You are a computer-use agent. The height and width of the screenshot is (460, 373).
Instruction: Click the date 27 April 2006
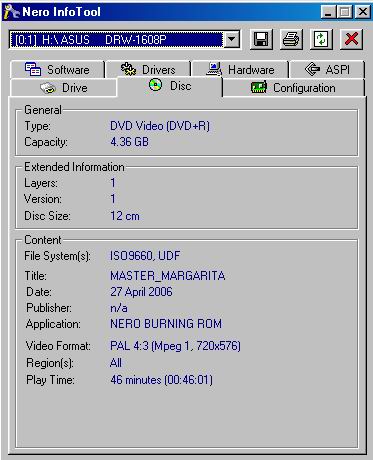tap(141, 292)
